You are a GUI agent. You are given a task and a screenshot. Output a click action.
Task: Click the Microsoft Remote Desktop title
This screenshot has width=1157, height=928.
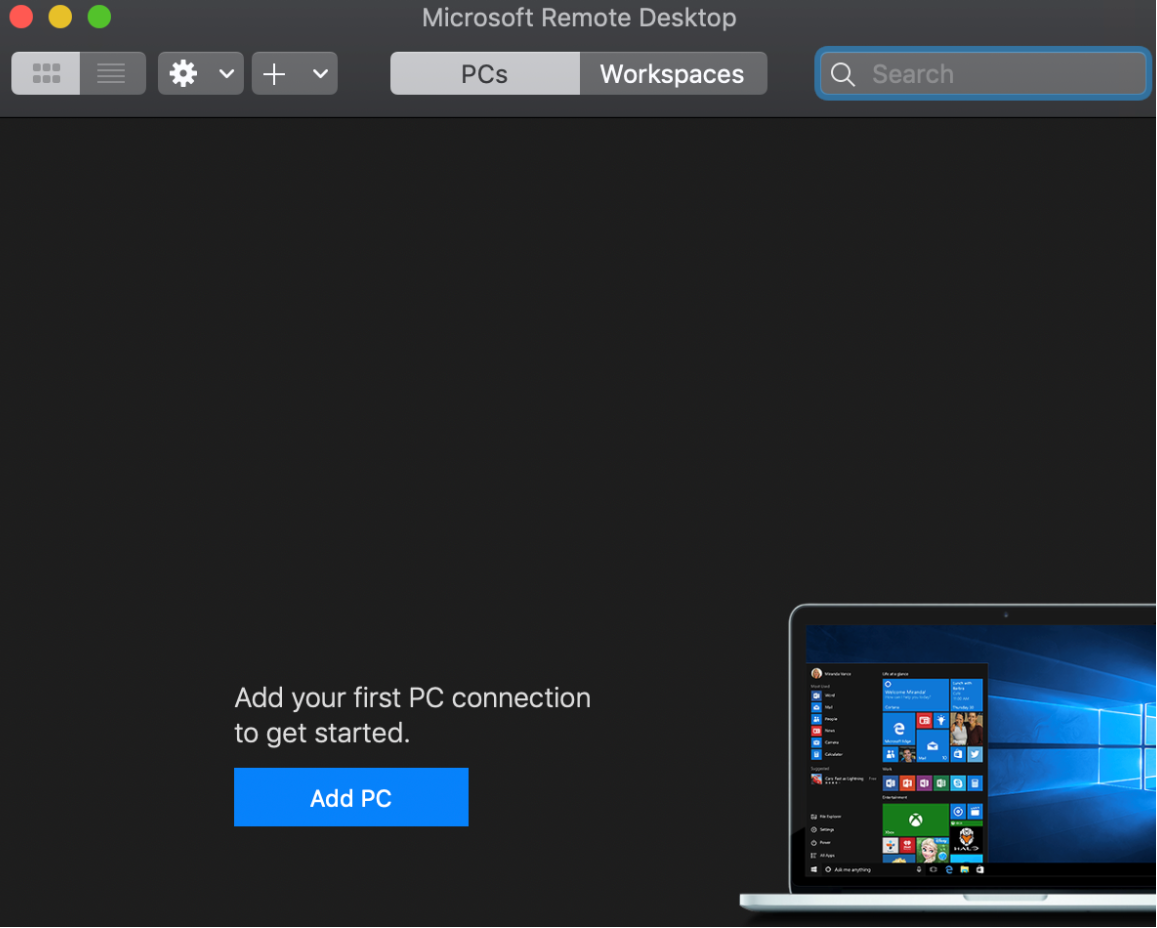[x=579, y=17]
